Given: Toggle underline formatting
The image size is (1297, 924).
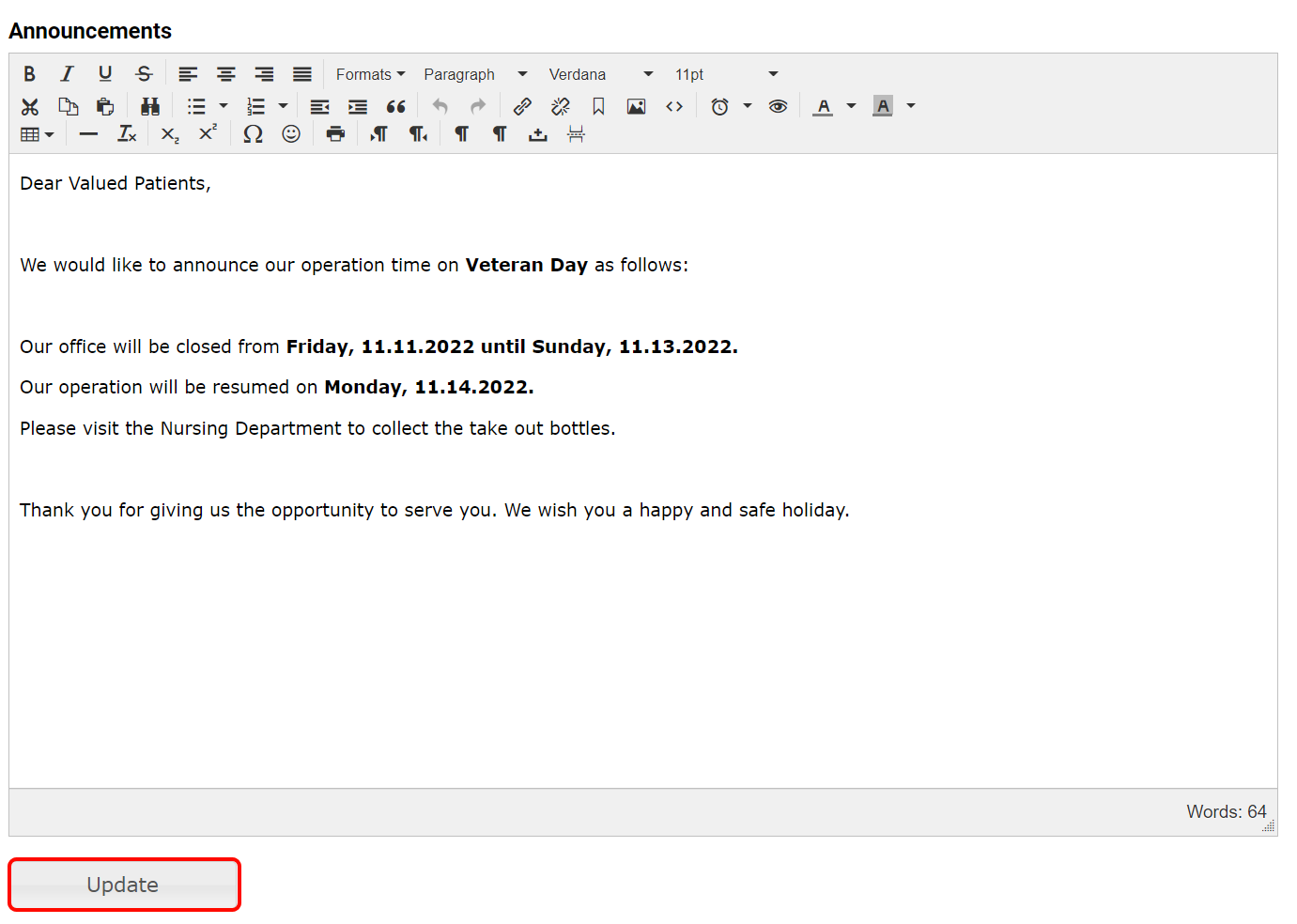Looking at the screenshot, I should pos(105,74).
